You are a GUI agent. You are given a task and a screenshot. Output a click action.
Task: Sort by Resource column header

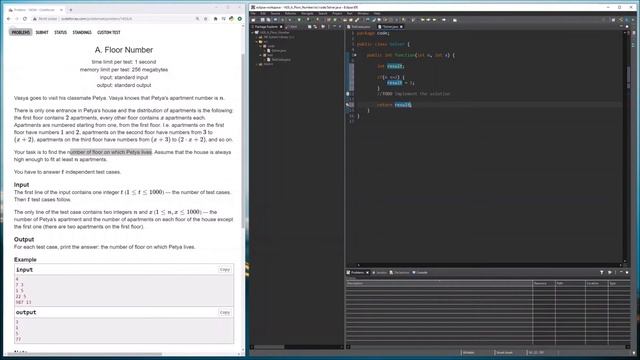click(544, 283)
